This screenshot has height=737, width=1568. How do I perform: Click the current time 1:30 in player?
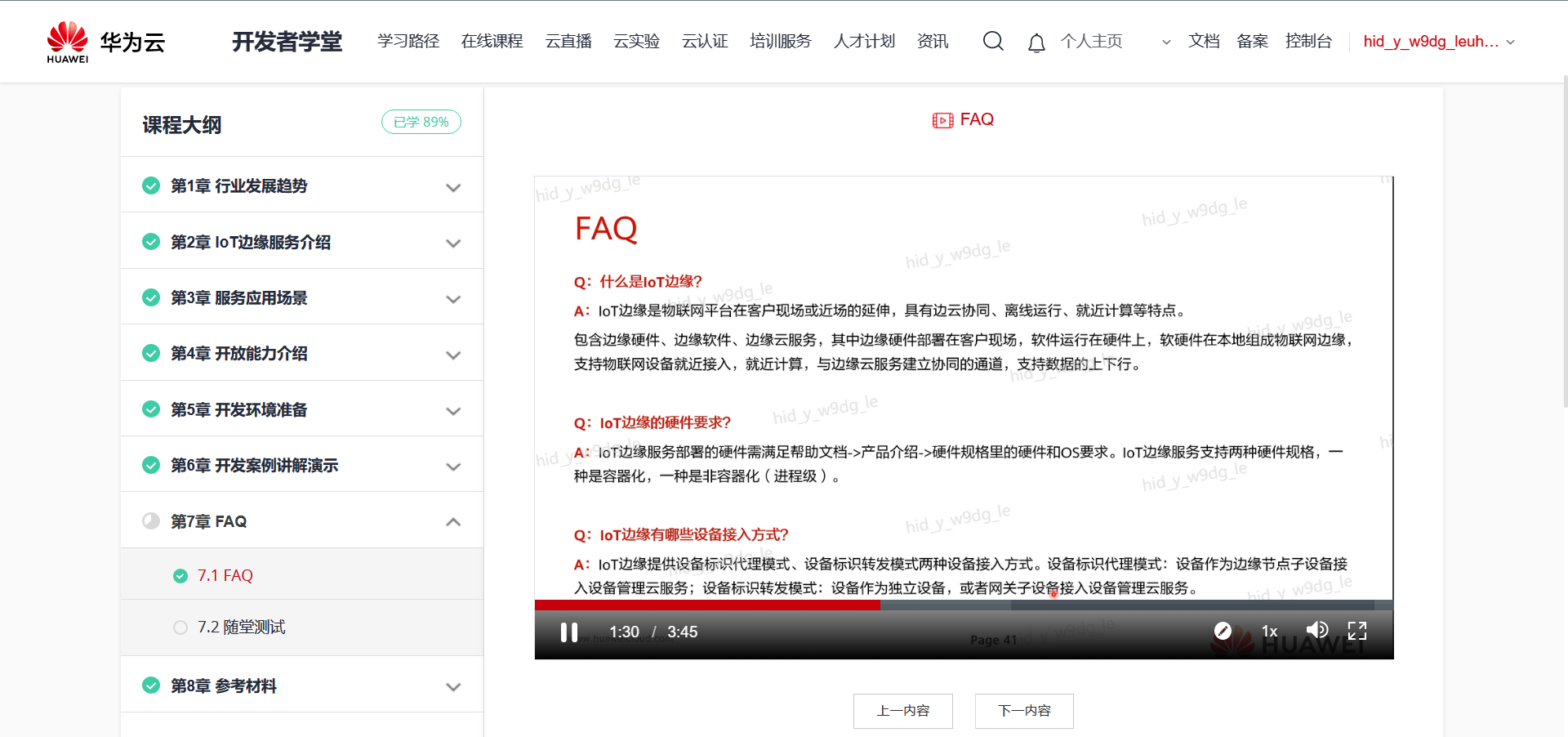[624, 632]
